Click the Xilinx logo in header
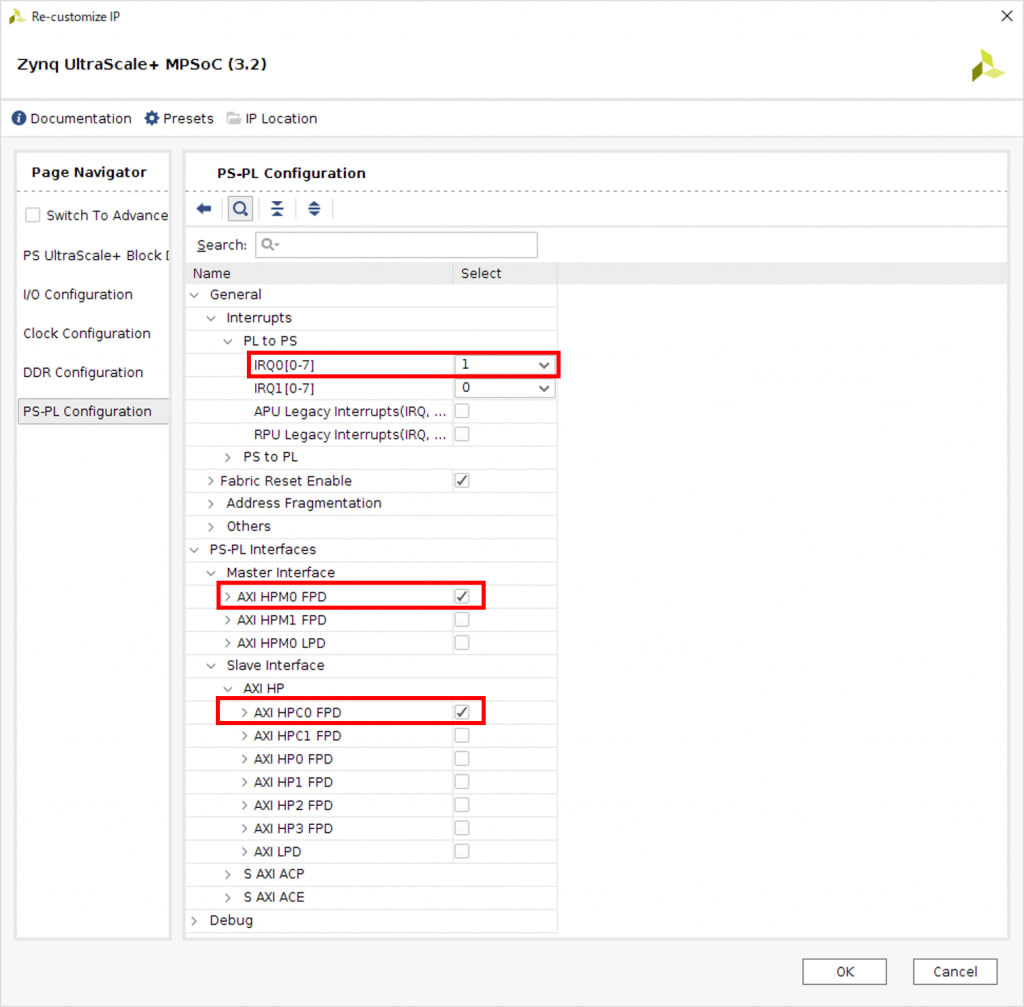 pyautogui.click(x=987, y=65)
